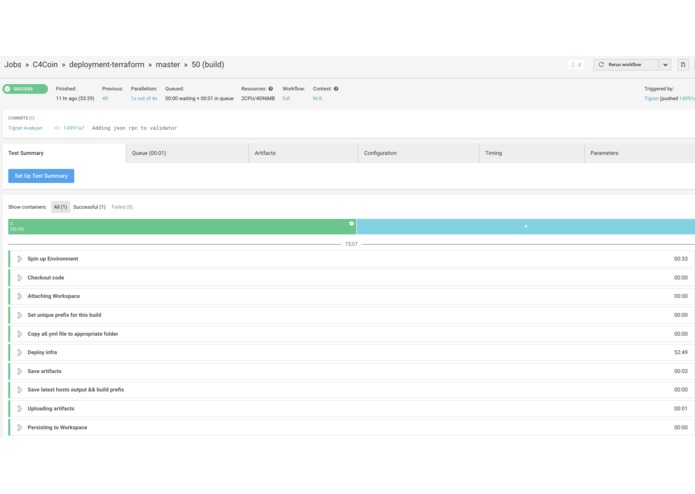Open the Rerun workflow dropdown arrow
The width and height of the screenshot is (695, 494).
(665, 65)
